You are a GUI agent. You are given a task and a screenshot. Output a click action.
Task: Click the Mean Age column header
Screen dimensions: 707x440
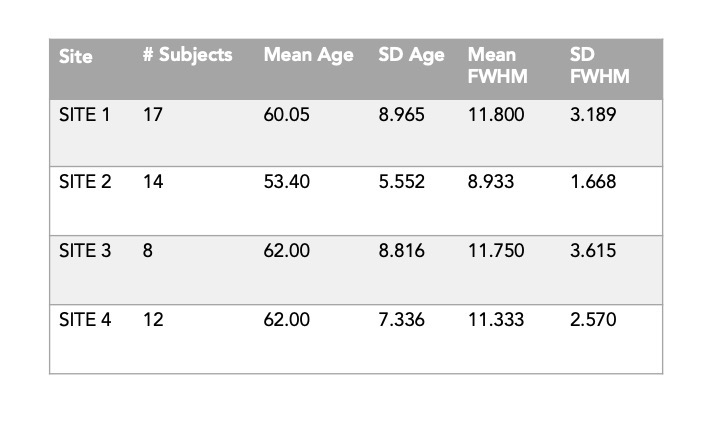pyautogui.click(x=308, y=55)
